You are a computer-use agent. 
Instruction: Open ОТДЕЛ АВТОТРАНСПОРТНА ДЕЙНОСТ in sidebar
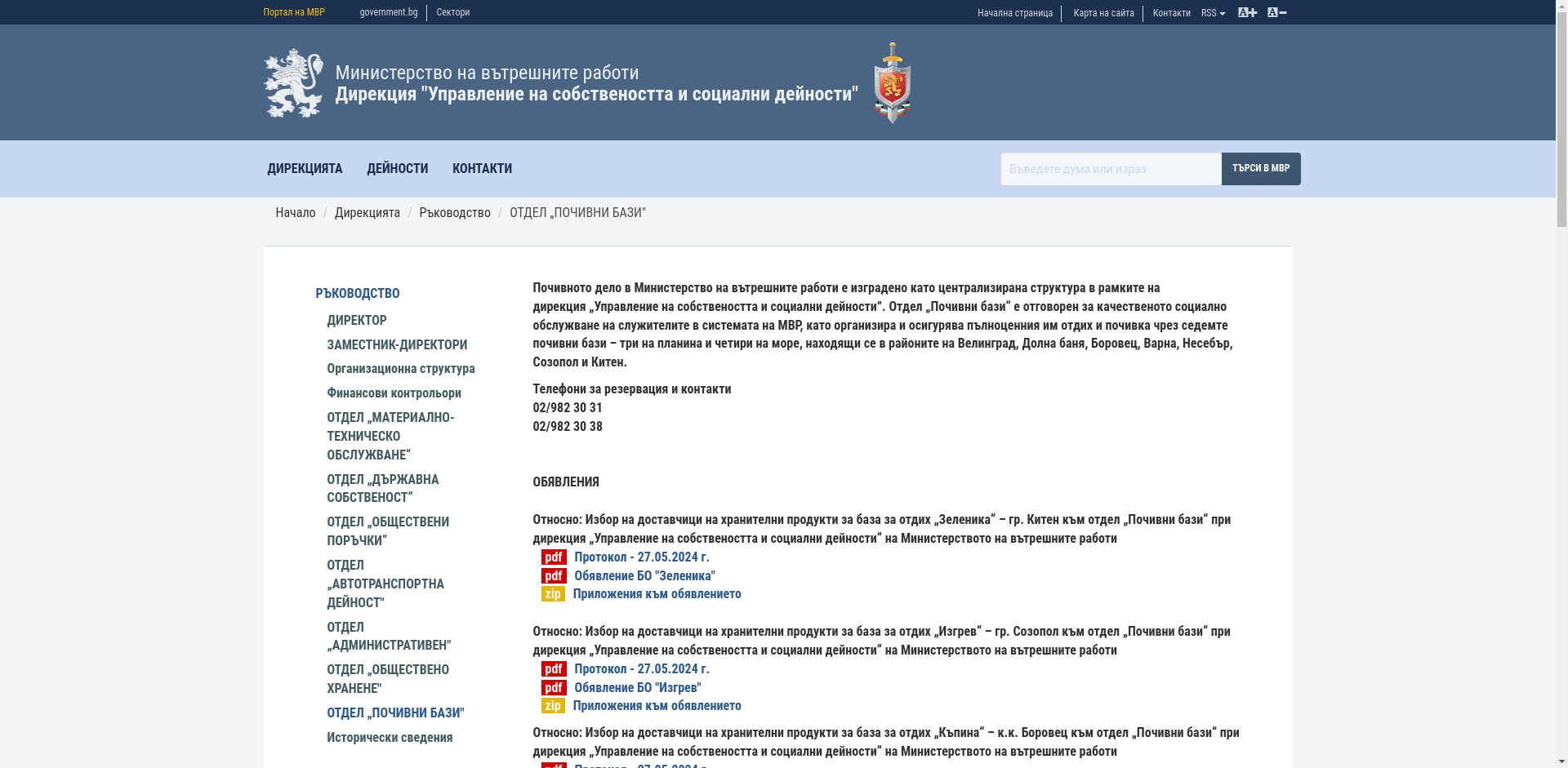point(385,584)
